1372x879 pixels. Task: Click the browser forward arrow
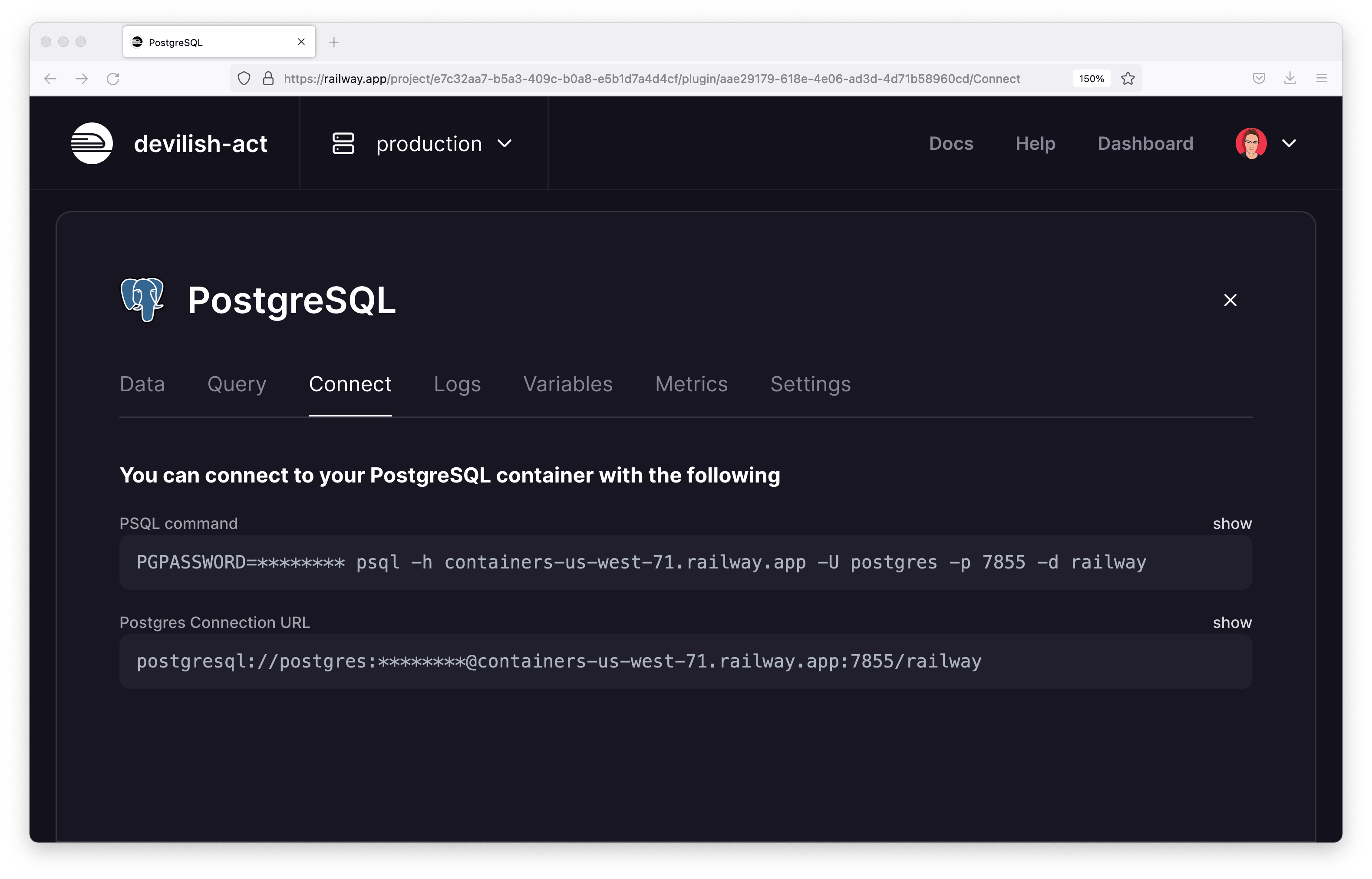point(82,79)
